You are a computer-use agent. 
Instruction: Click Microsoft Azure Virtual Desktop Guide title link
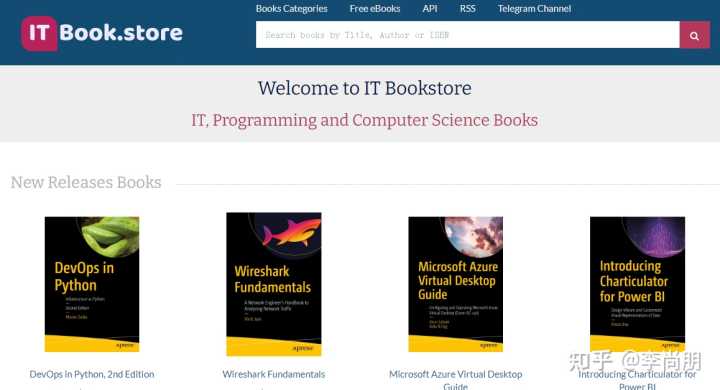click(x=456, y=380)
